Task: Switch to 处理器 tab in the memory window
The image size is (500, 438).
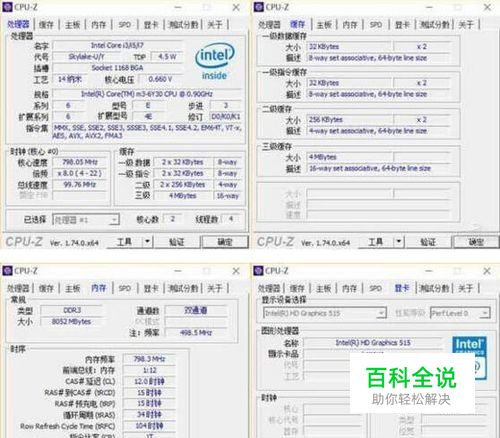Action: 18,288
